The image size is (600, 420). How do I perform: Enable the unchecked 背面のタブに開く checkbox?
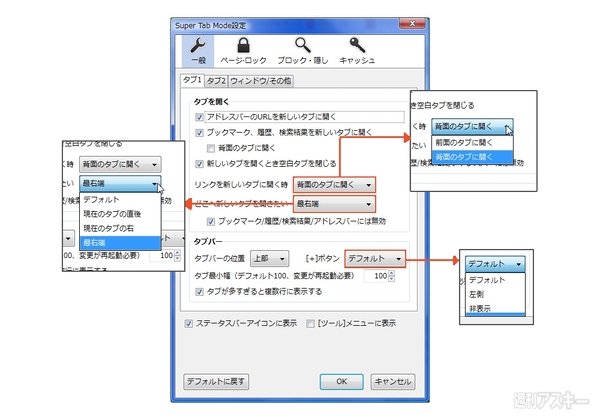tap(210, 148)
